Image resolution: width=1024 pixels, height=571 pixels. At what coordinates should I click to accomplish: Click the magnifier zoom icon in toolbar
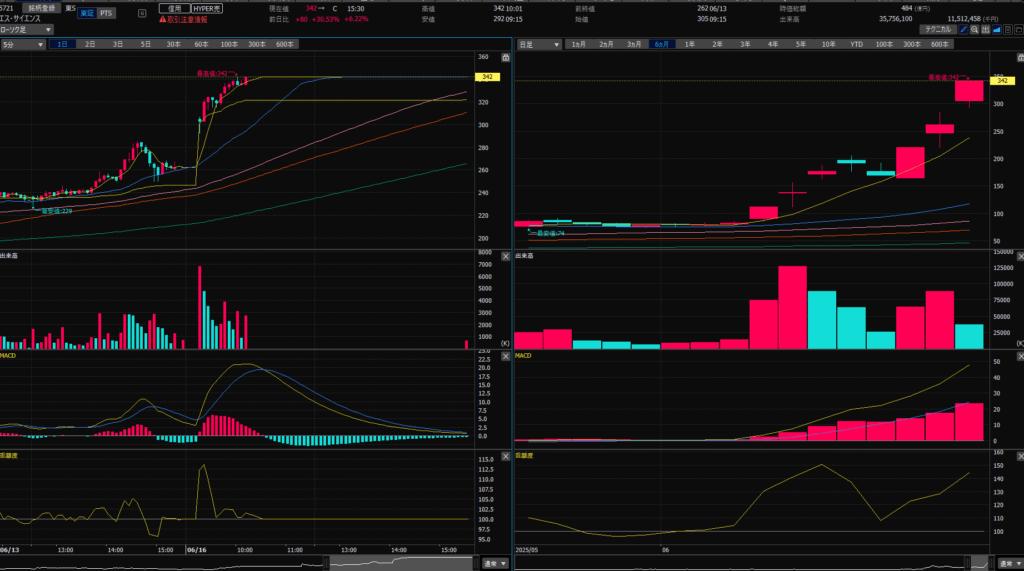[974, 29]
